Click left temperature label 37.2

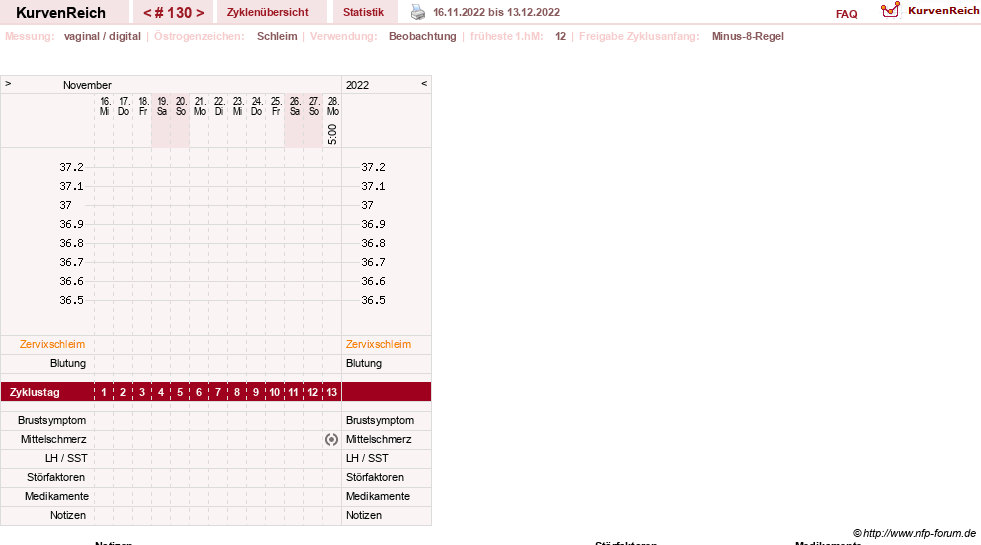coord(71,167)
